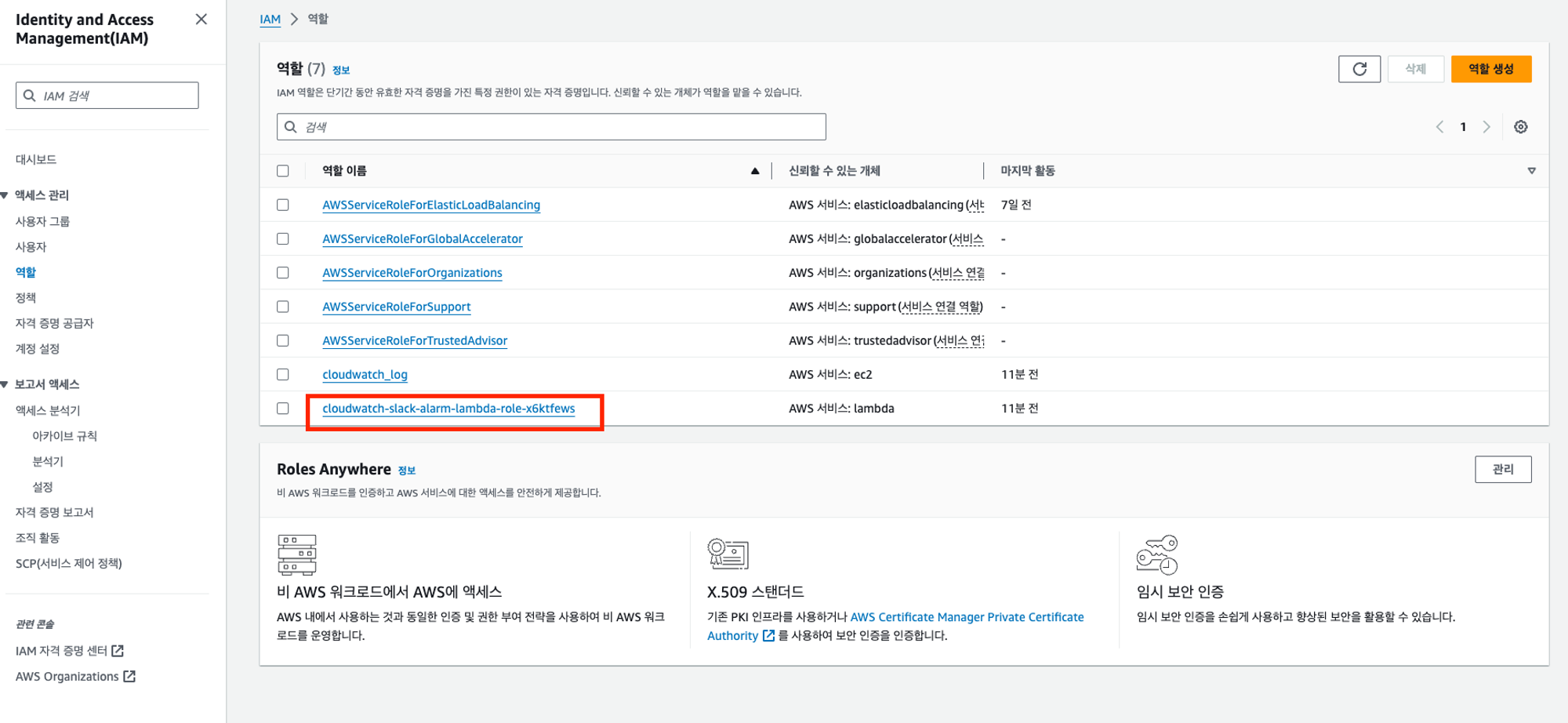This screenshot has height=723, width=1568.
Task: Open 설정 under access analyzer
Action: (x=42, y=487)
